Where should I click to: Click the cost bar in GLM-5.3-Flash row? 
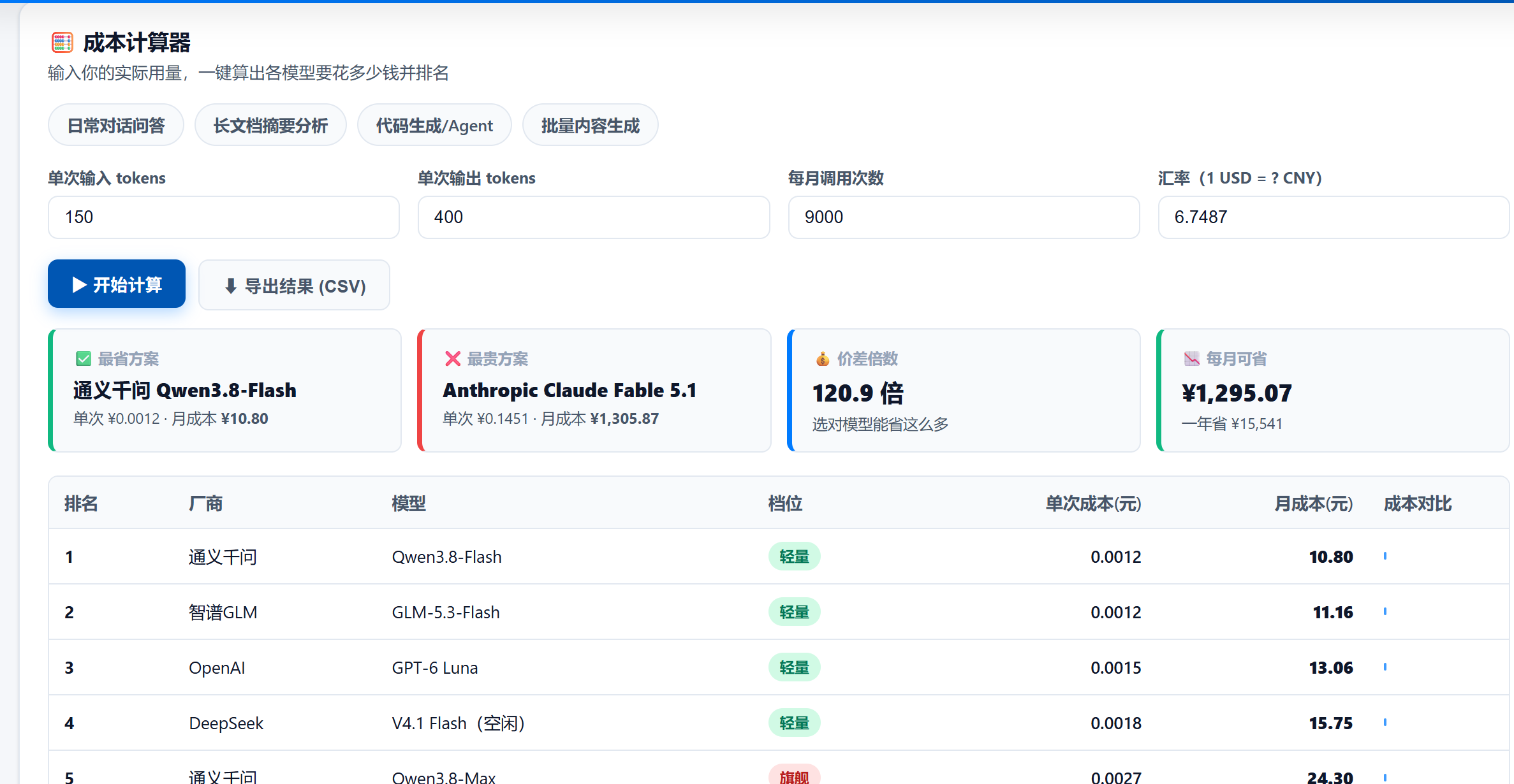1385,611
